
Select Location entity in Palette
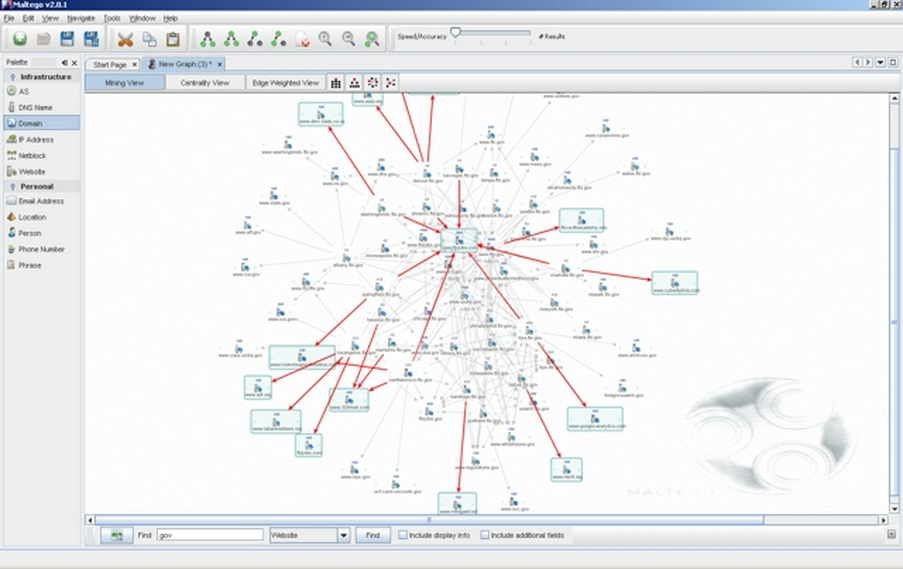tap(41, 217)
